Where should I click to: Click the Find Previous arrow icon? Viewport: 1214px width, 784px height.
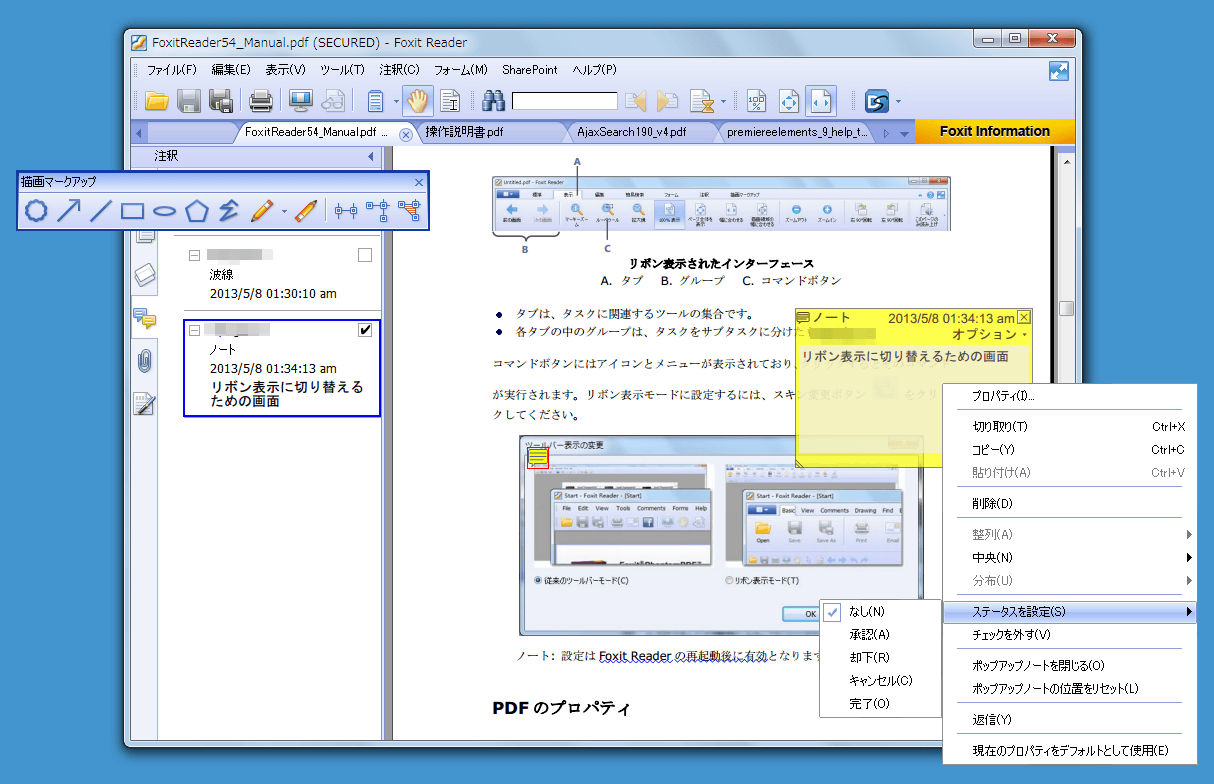[635, 101]
